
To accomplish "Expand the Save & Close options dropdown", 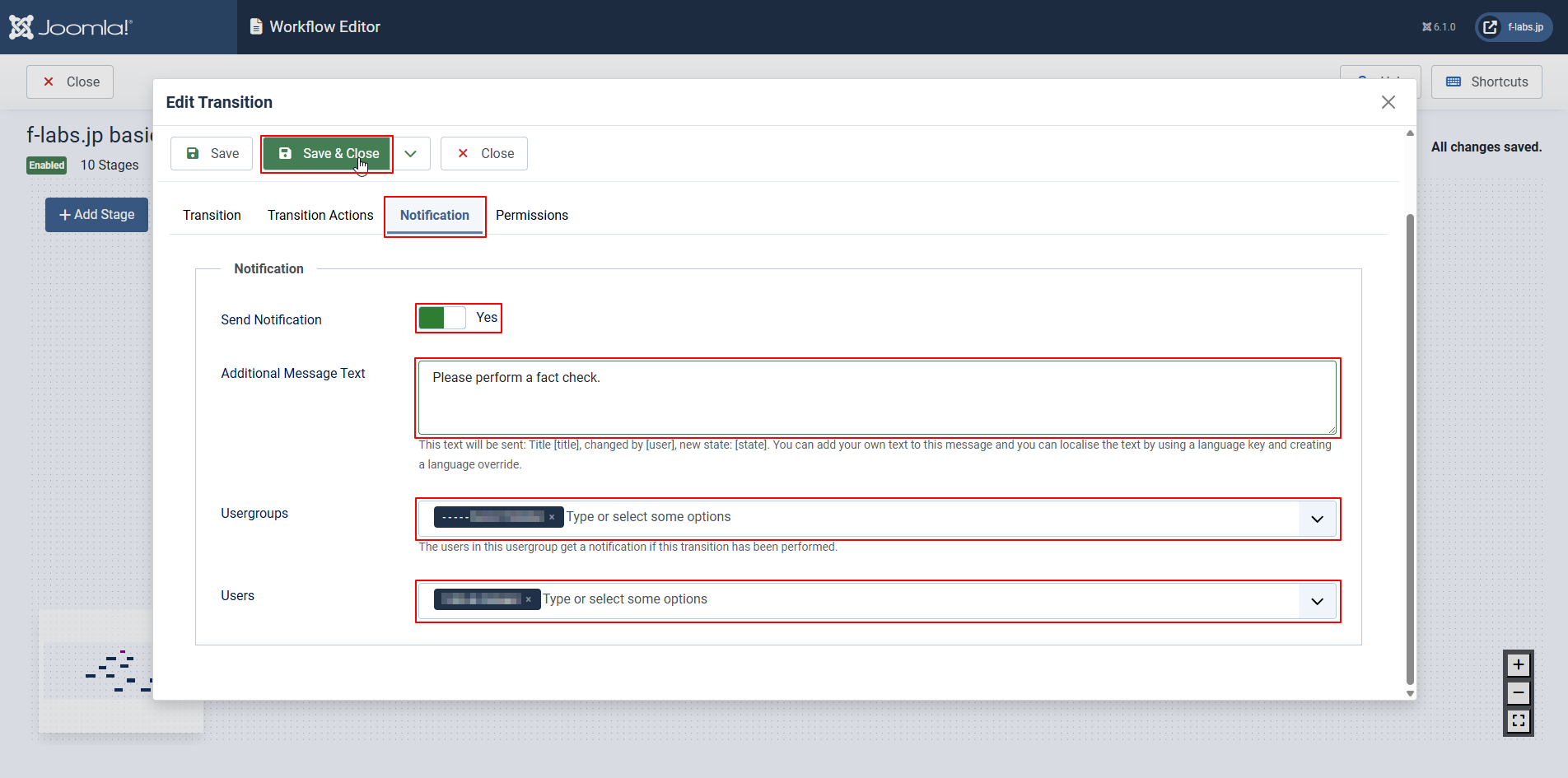I will 411,154.
